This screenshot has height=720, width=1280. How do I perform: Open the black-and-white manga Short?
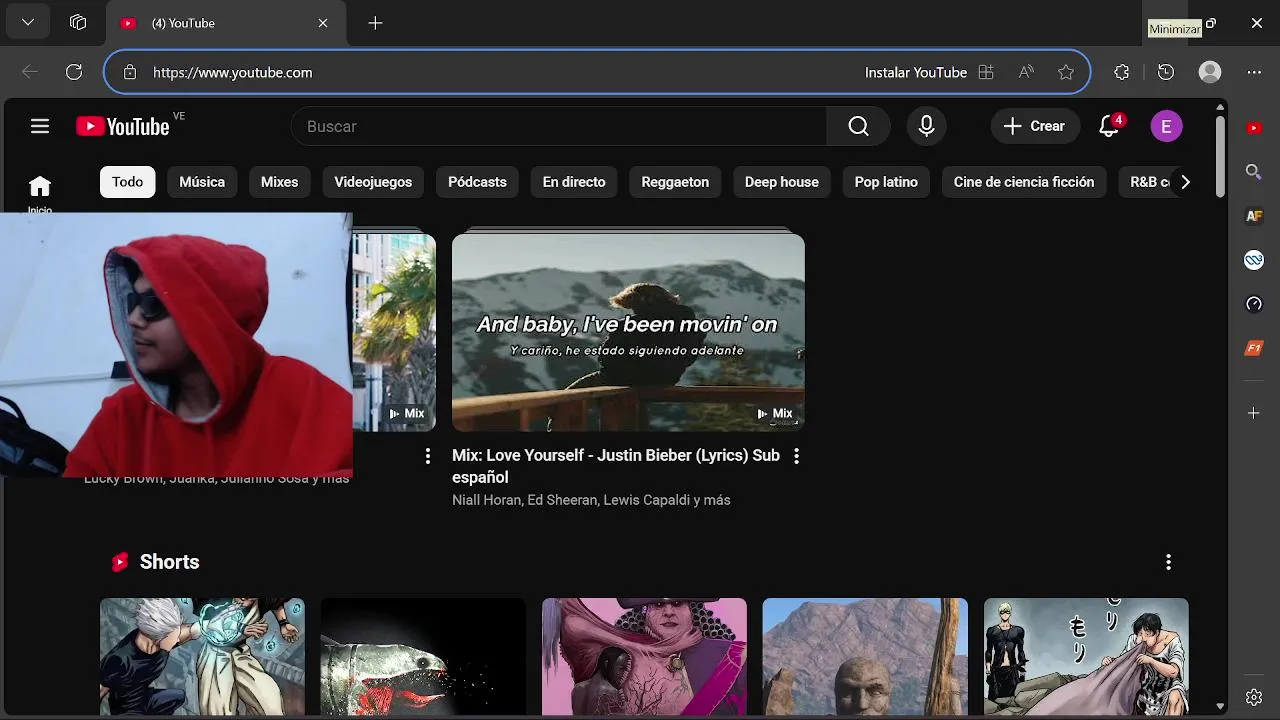pyautogui.click(x=1086, y=657)
